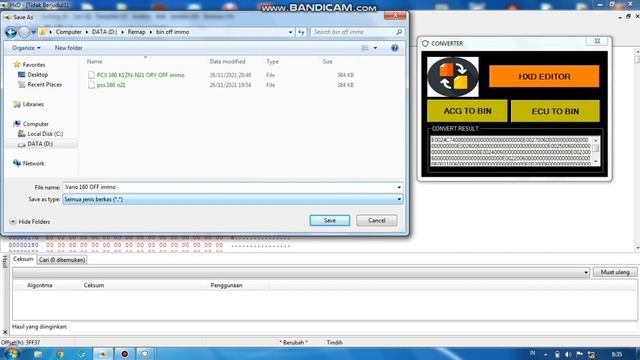The image size is (640, 360).
Task: Click the volume speaker tray icon
Action: coord(568,354)
